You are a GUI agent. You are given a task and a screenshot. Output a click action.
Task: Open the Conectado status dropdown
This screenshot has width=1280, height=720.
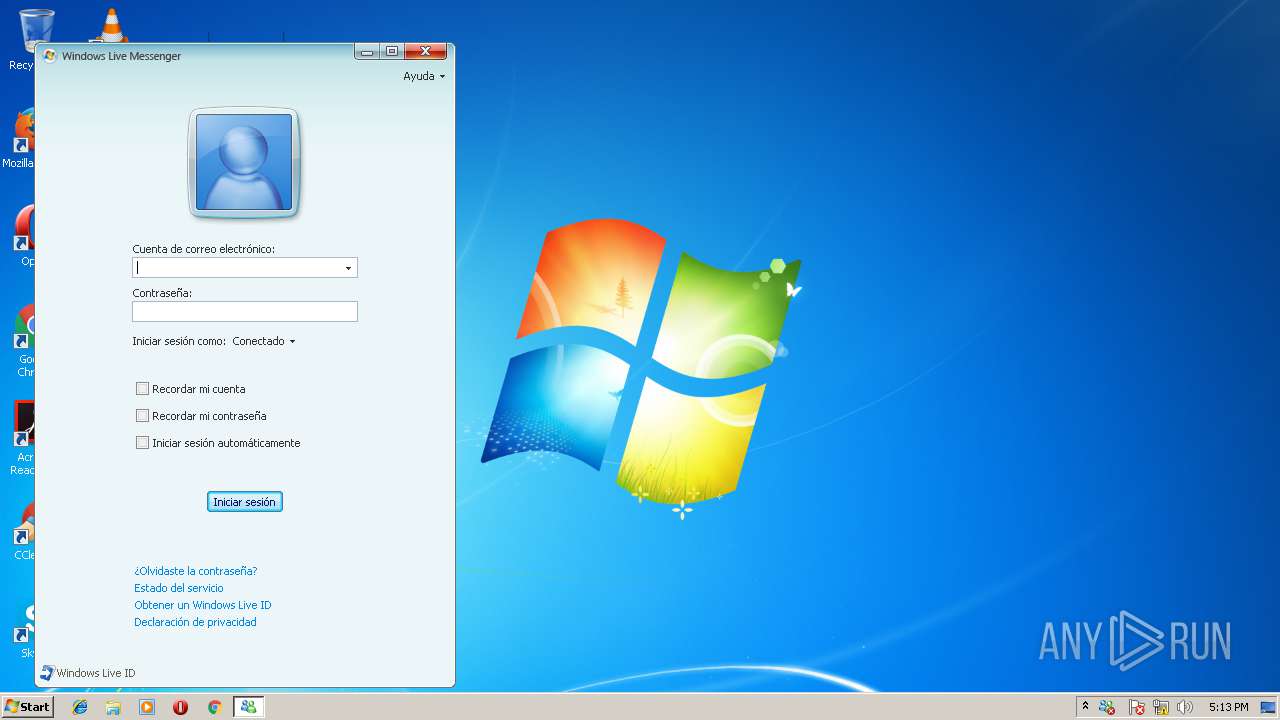(264, 341)
